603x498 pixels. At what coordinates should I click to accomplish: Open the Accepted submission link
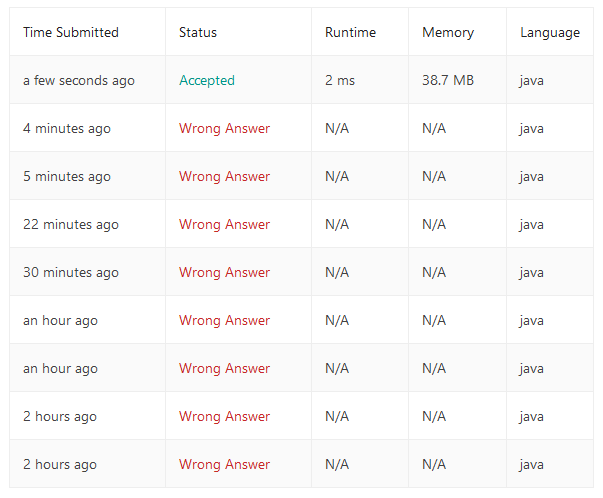point(207,80)
